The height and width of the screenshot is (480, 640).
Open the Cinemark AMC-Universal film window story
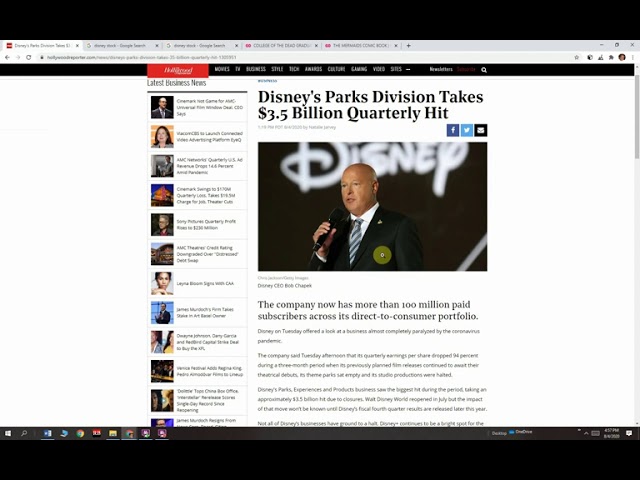(210, 107)
